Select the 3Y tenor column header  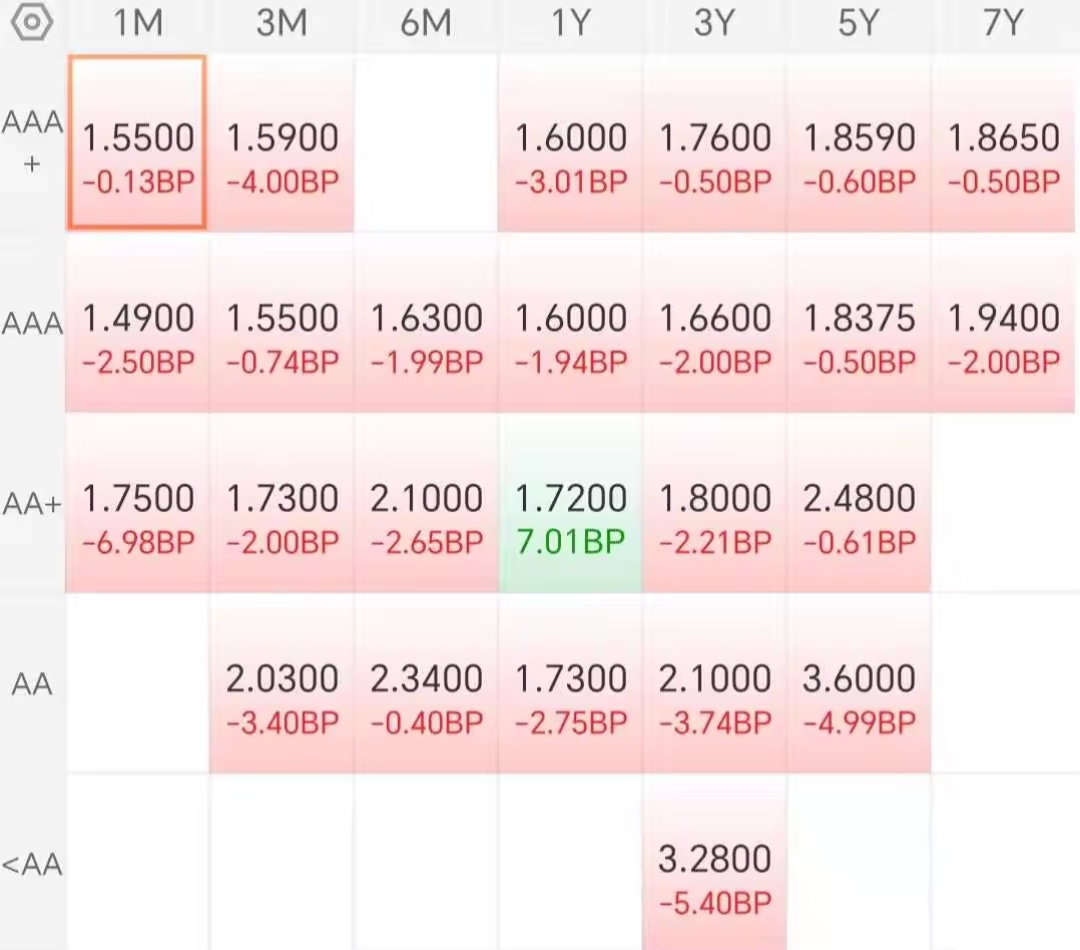click(x=714, y=23)
